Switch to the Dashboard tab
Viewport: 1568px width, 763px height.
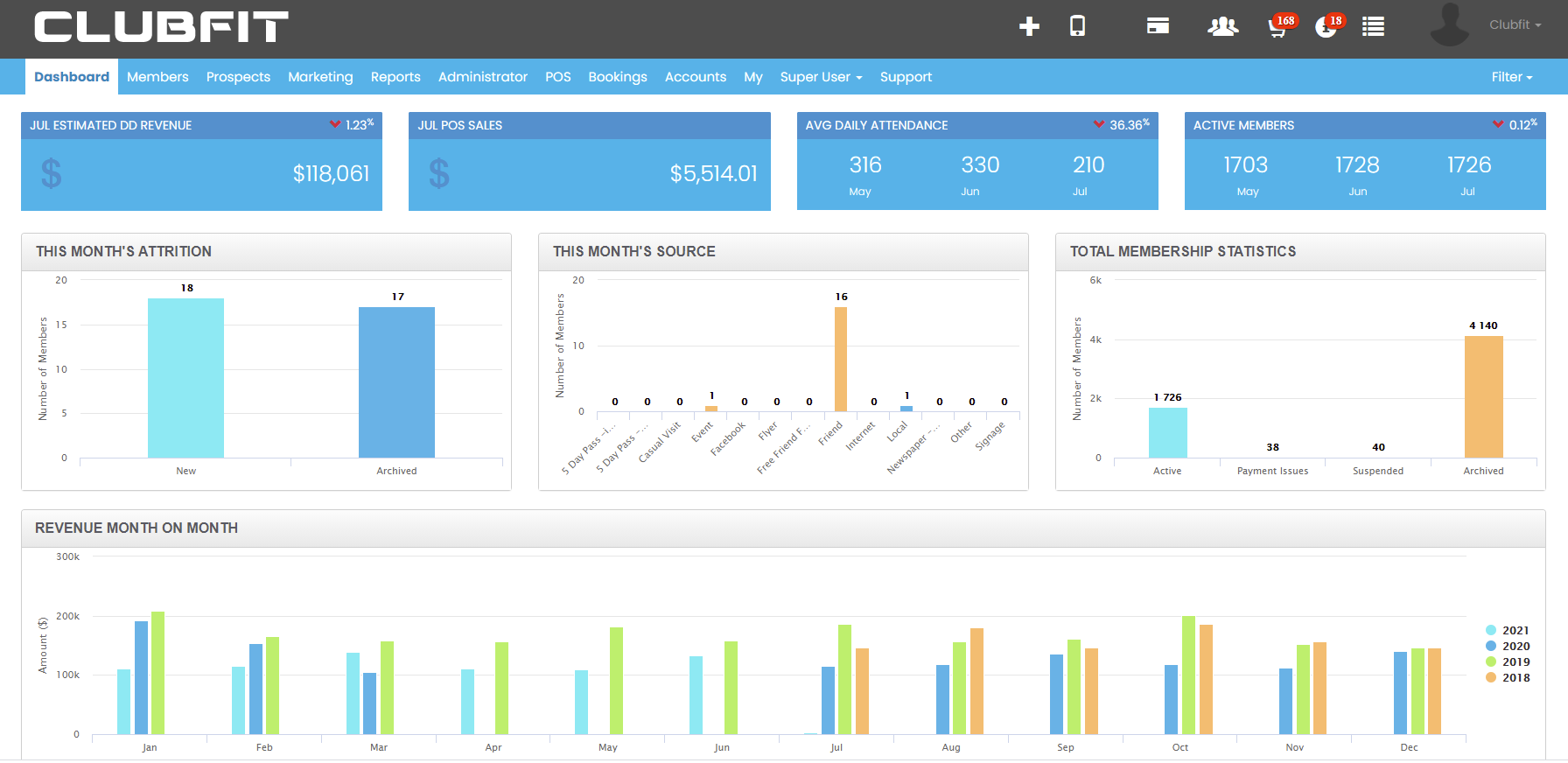[x=72, y=77]
